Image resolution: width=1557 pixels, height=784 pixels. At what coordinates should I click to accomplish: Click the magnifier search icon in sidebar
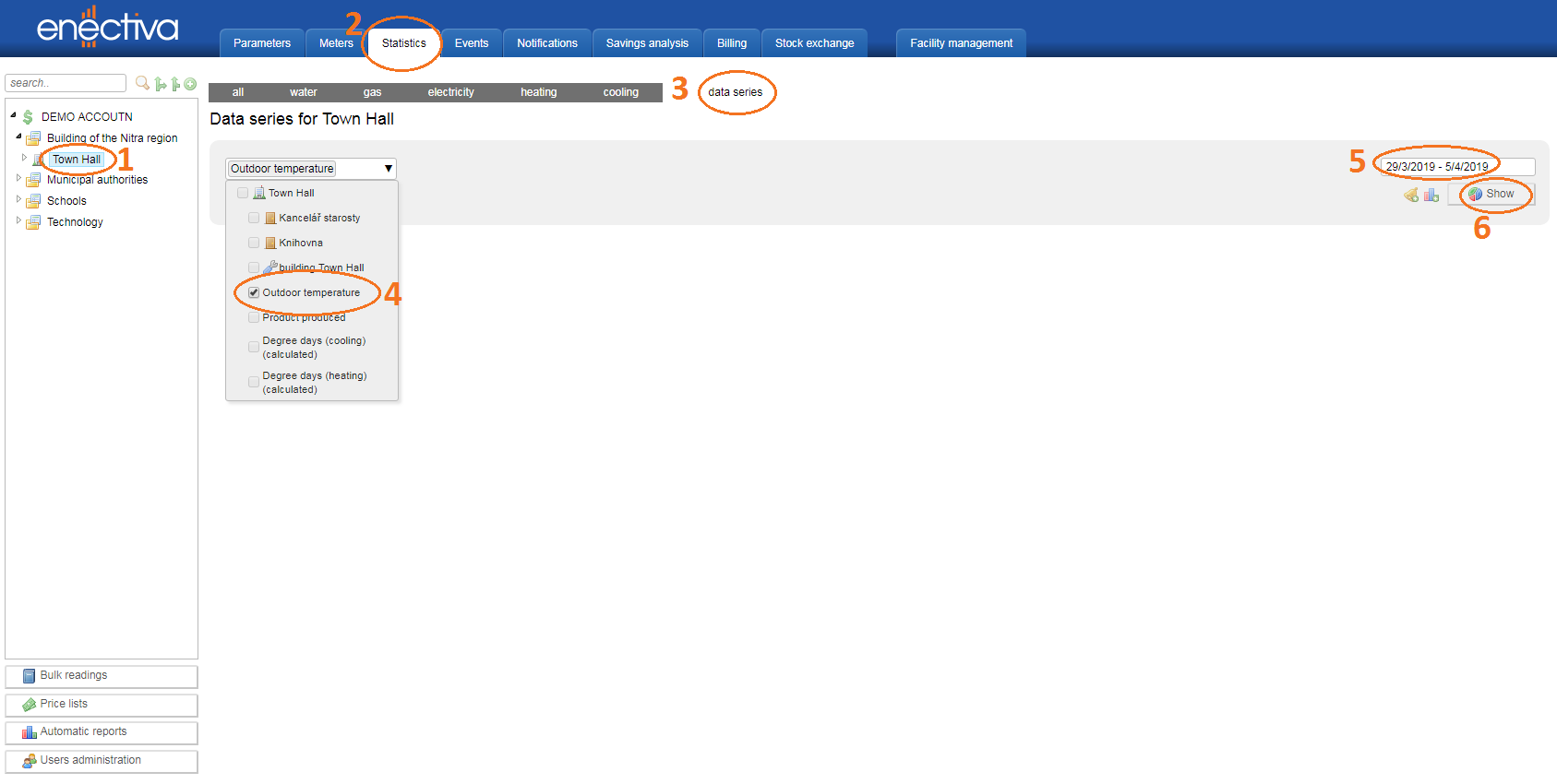[142, 83]
